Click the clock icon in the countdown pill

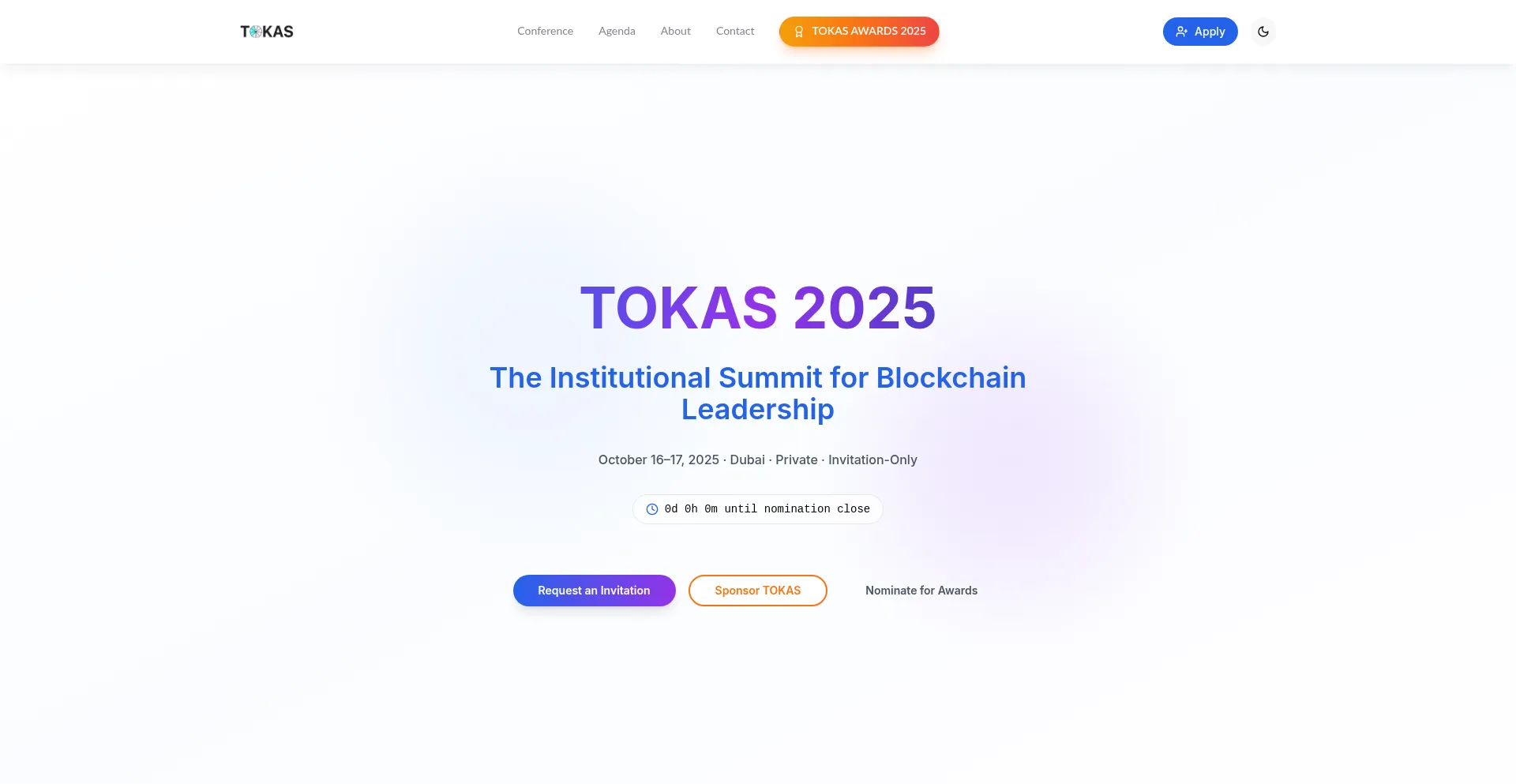pos(652,509)
